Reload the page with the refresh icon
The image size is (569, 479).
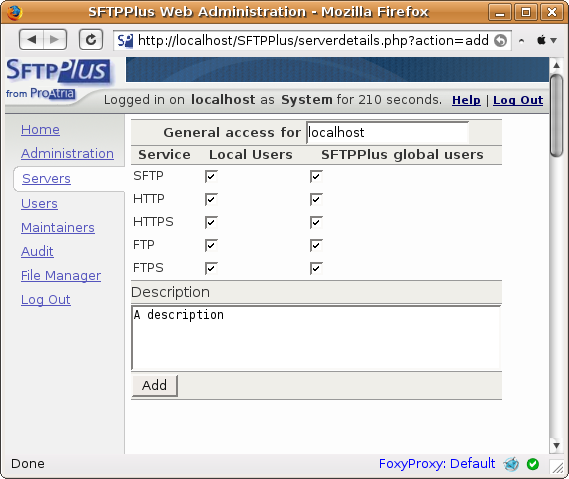(x=91, y=39)
